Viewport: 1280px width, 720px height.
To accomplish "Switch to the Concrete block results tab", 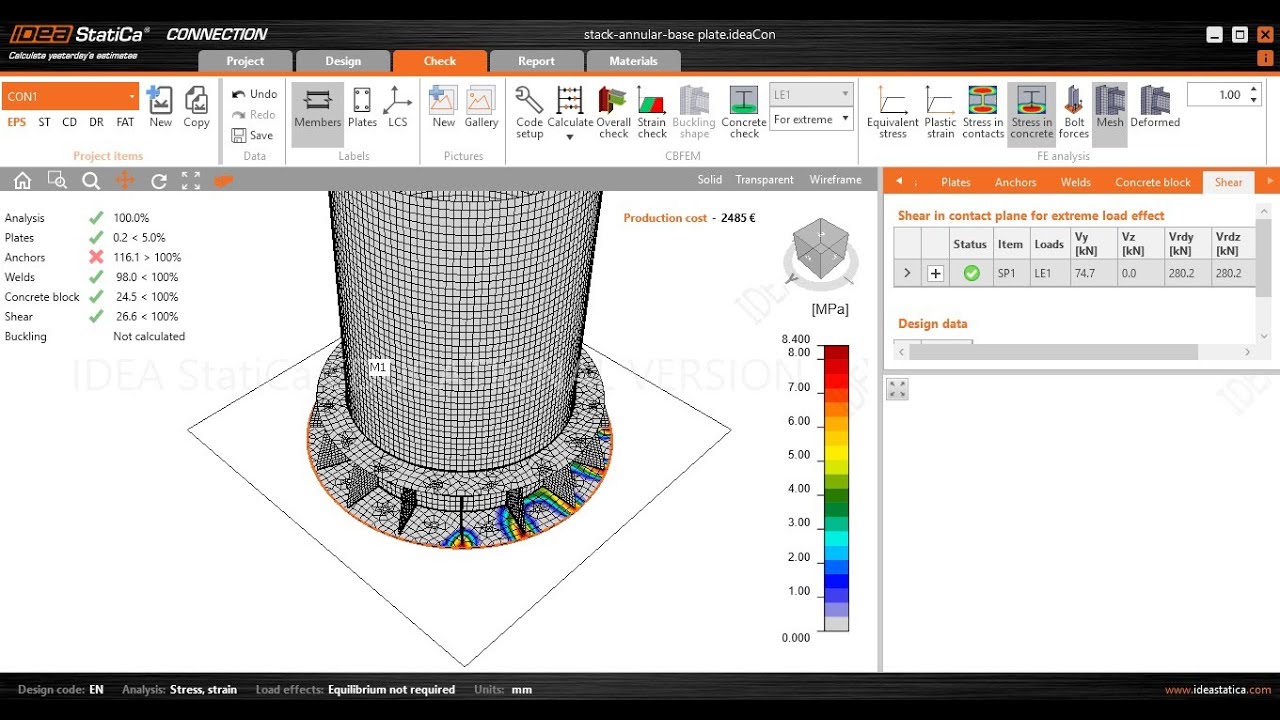I will pyautogui.click(x=1153, y=182).
